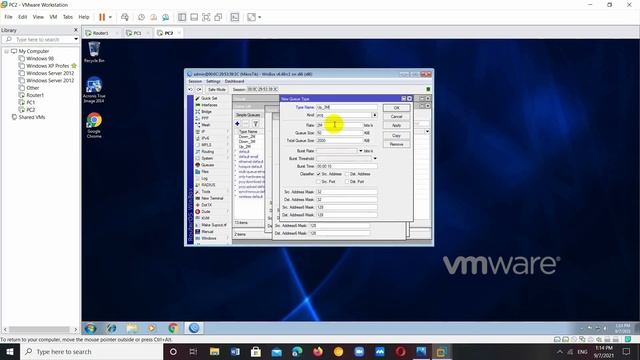Switch to the Router1 VM tab
Viewport: 640px width, 360px height.
point(100,33)
